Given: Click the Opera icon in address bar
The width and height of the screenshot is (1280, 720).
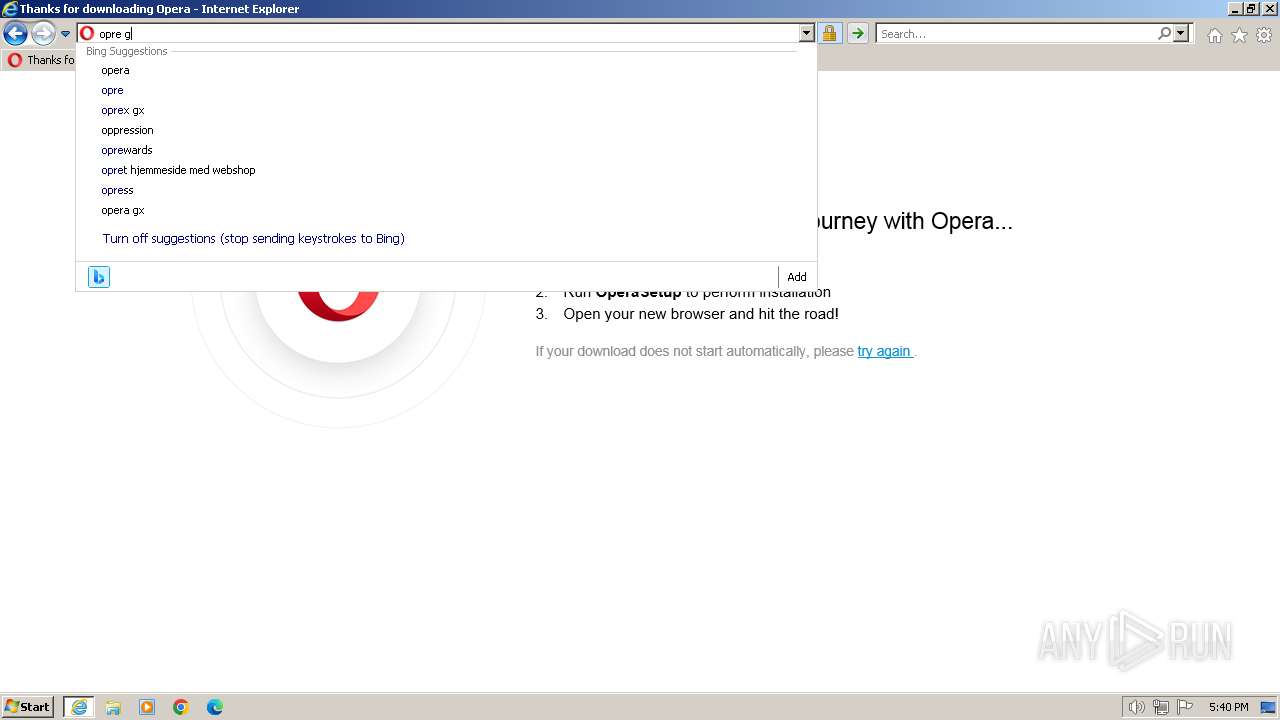Looking at the screenshot, I should tap(87, 34).
